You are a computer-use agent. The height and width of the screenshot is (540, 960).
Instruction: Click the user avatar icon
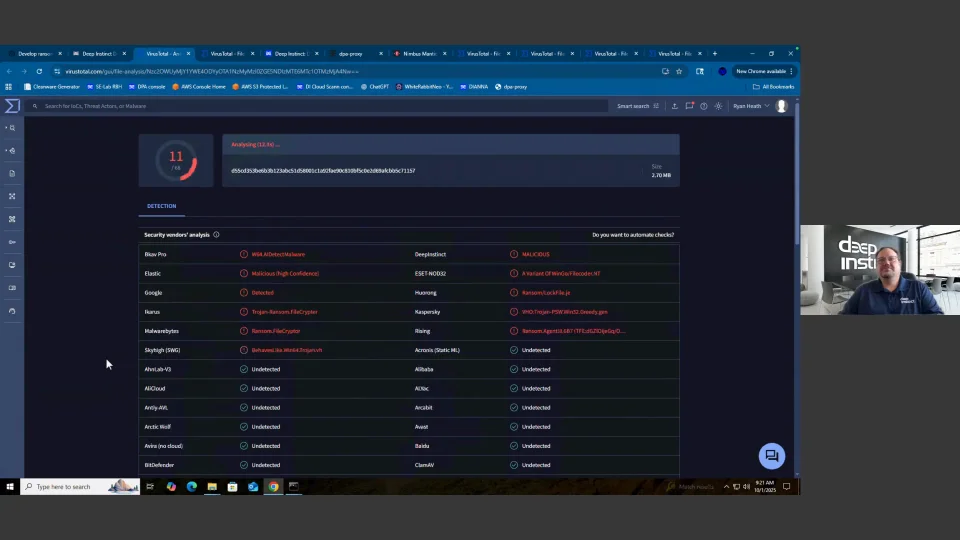point(781,106)
